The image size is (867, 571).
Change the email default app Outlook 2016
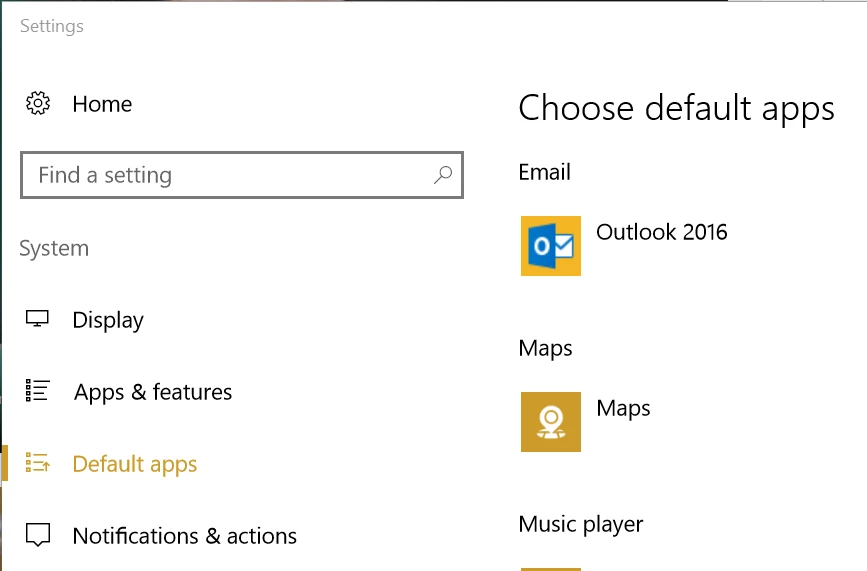662,232
